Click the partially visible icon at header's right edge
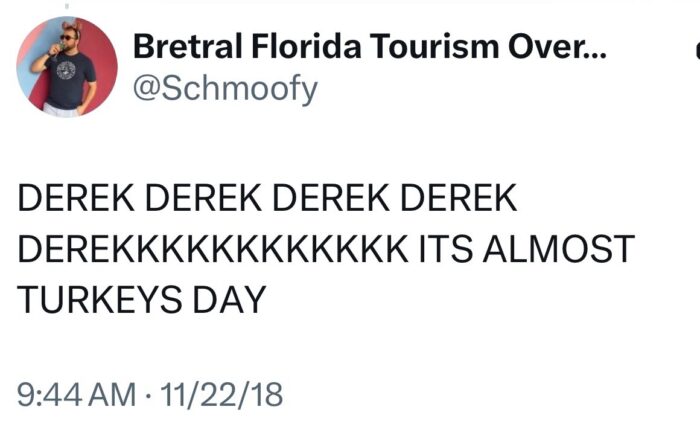The width and height of the screenshot is (700, 427). pos(695,48)
